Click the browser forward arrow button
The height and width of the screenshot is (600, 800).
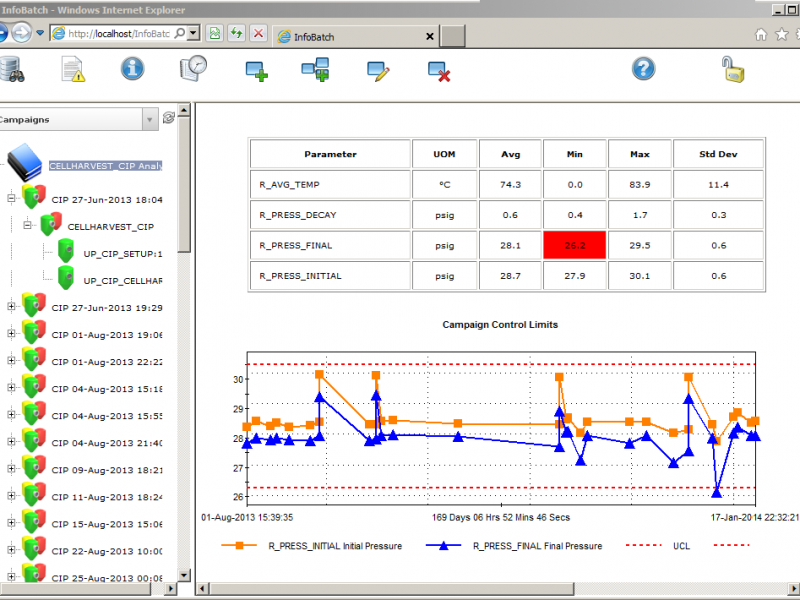[21, 33]
